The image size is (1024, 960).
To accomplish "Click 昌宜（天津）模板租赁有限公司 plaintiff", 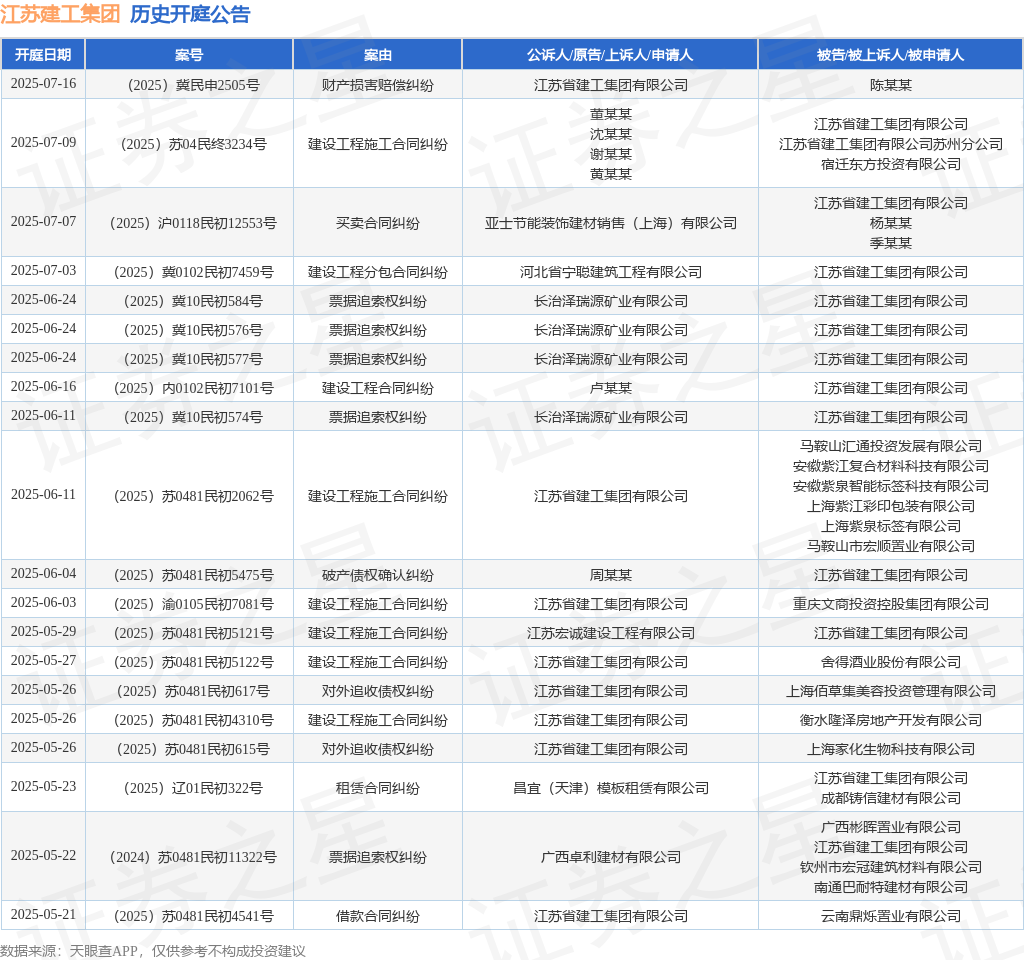I will 611,788.
